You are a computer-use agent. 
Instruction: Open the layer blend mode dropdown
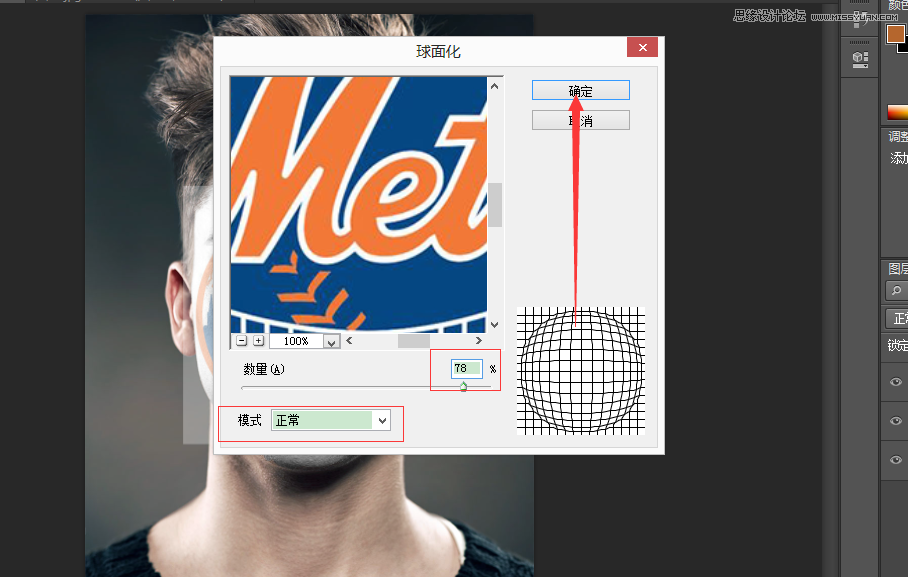pyautogui.click(x=897, y=319)
